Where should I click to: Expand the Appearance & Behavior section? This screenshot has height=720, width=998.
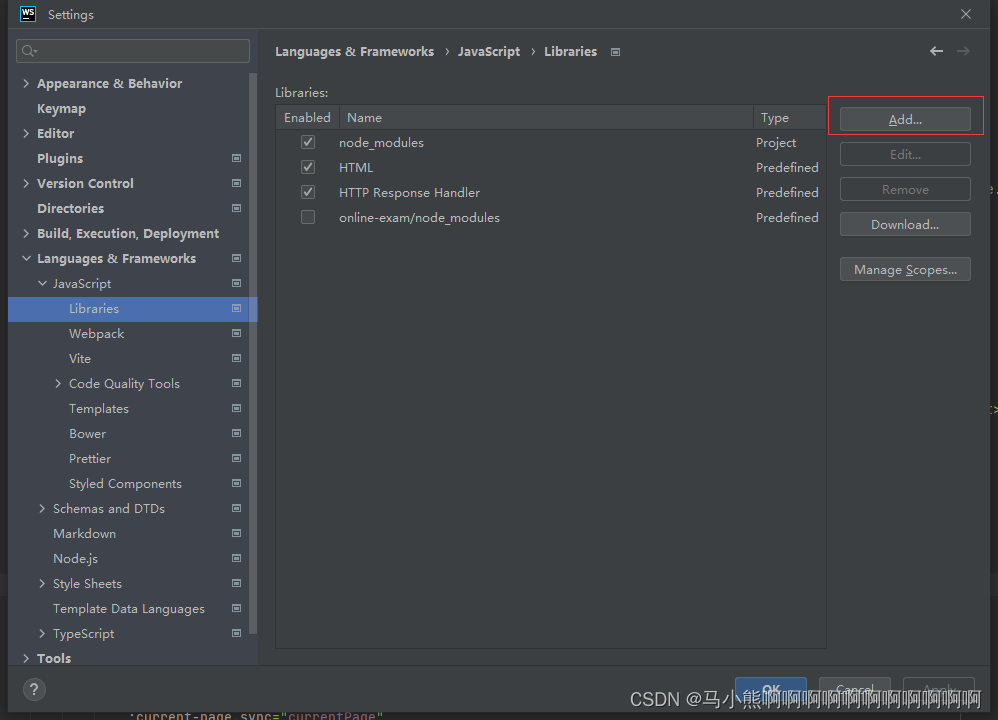[25, 83]
